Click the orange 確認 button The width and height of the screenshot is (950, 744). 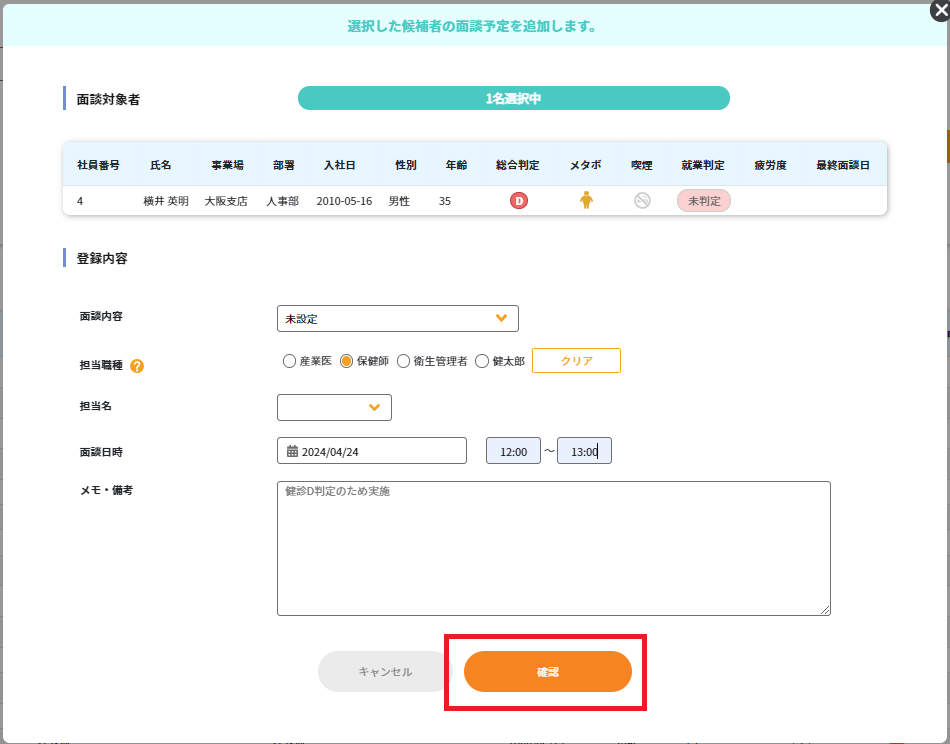click(x=548, y=672)
